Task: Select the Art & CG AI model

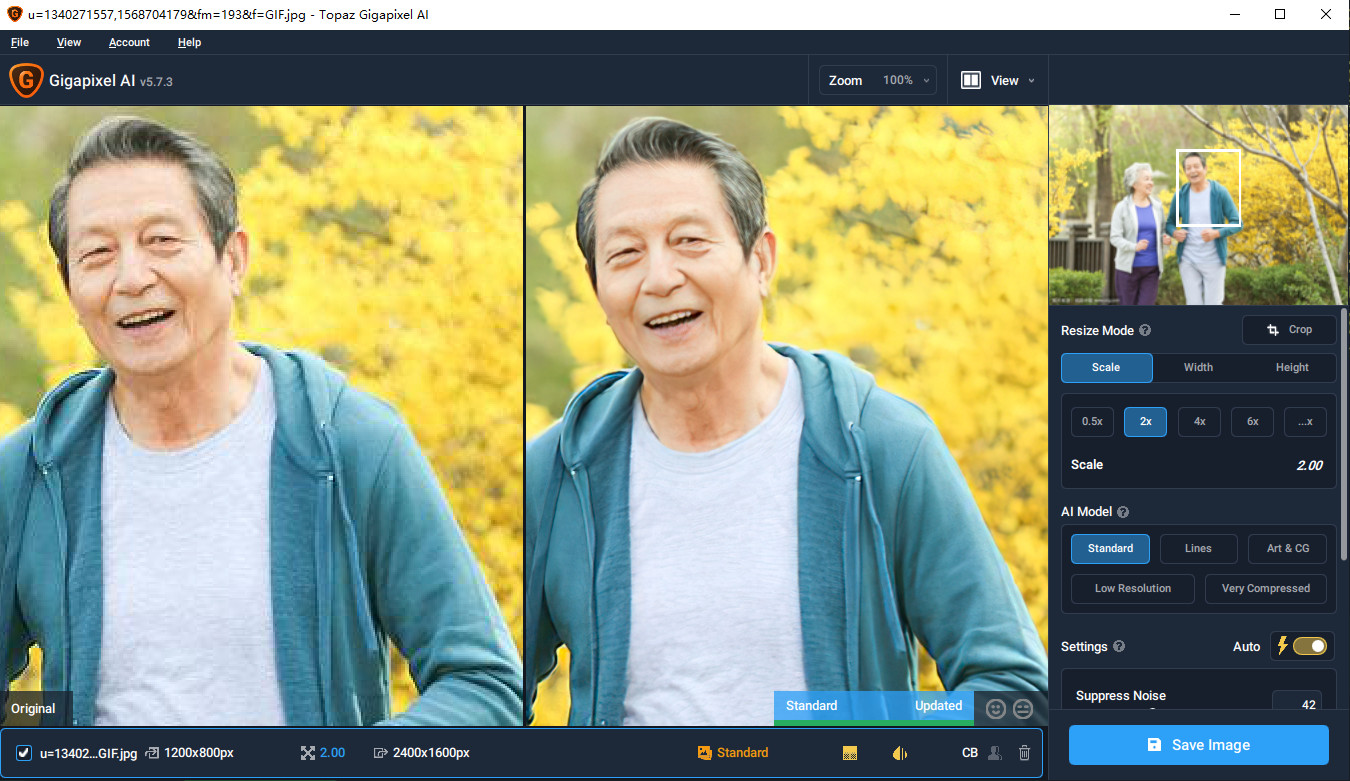Action: 1287,549
